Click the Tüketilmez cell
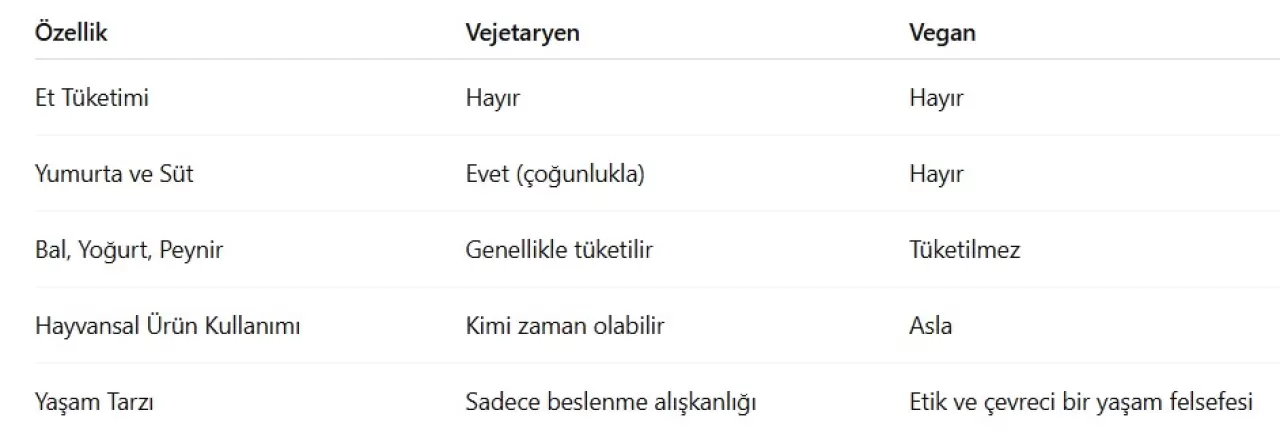The image size is (1280, 448). click(x=964, y=250)
